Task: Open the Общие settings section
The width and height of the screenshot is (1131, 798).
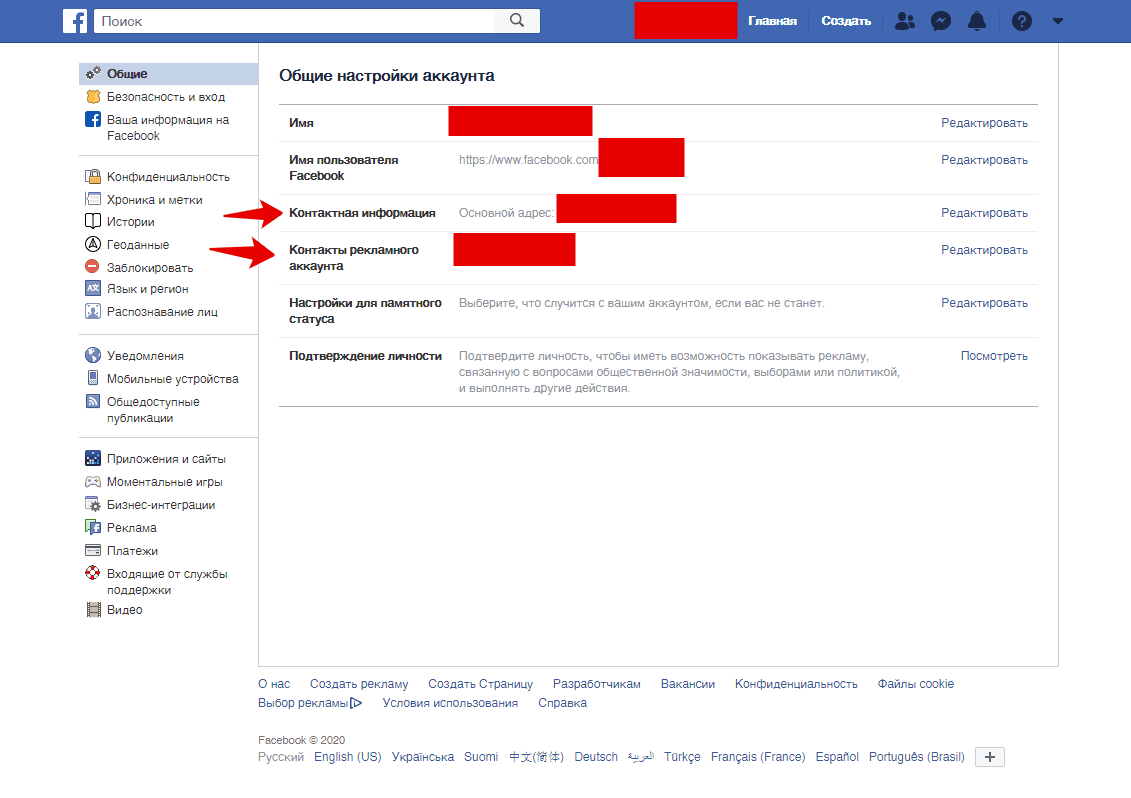Action: coord(168,74)
